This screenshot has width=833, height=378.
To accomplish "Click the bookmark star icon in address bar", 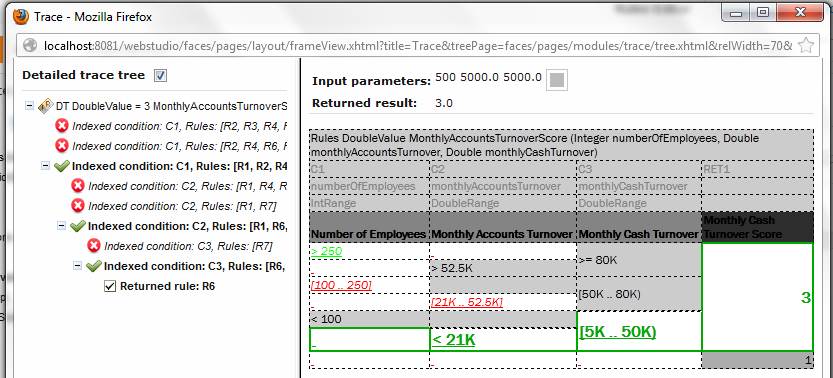I will (805, 46).
